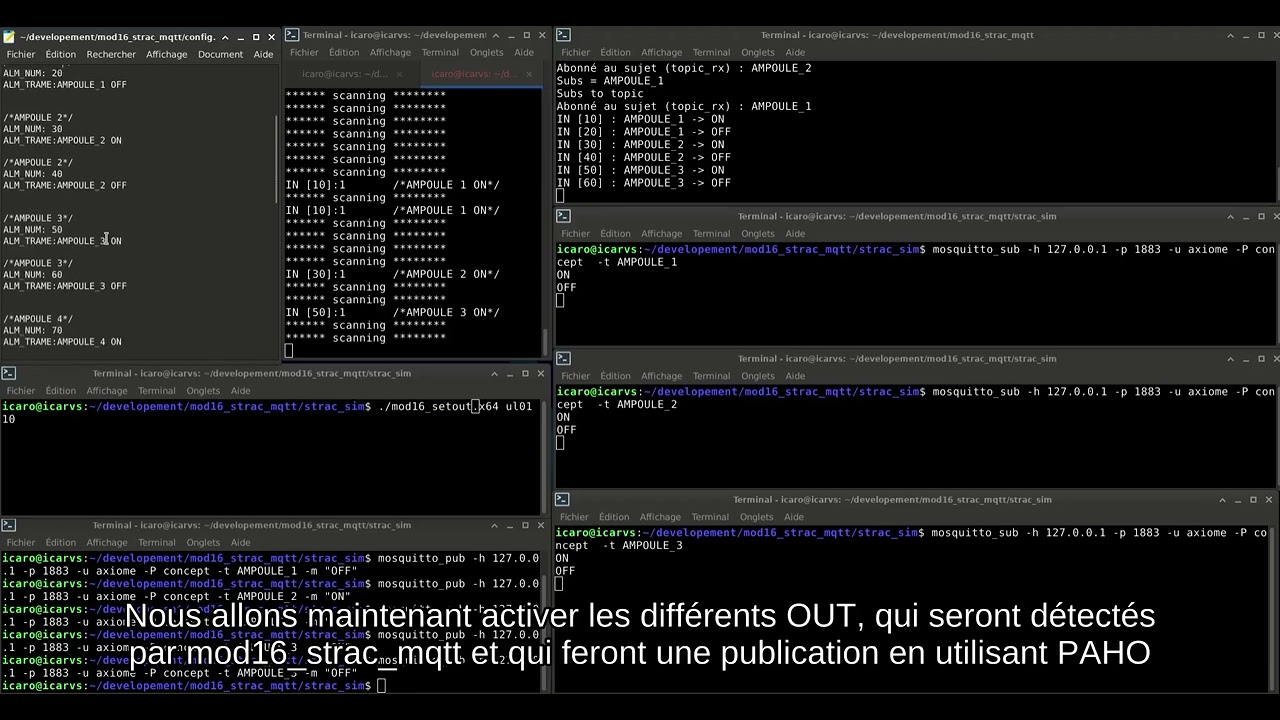Image resolution: width=1280 pixels, height=720 pixels.
Task: Click the '/*AMPOULE 4*/' comment line in editor
Action: point(38,319)
